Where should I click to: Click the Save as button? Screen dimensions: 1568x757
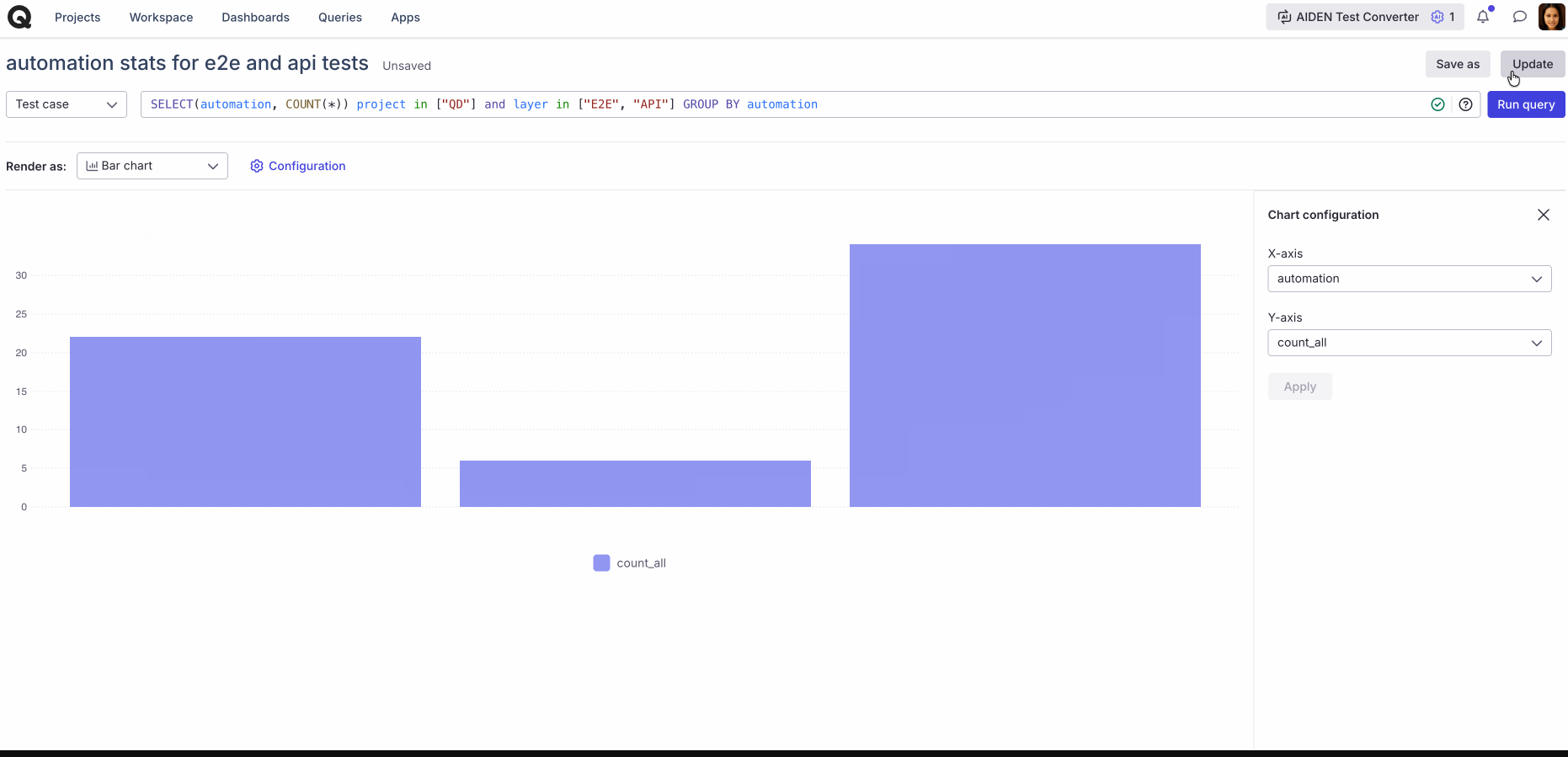tap(1457, 64)
